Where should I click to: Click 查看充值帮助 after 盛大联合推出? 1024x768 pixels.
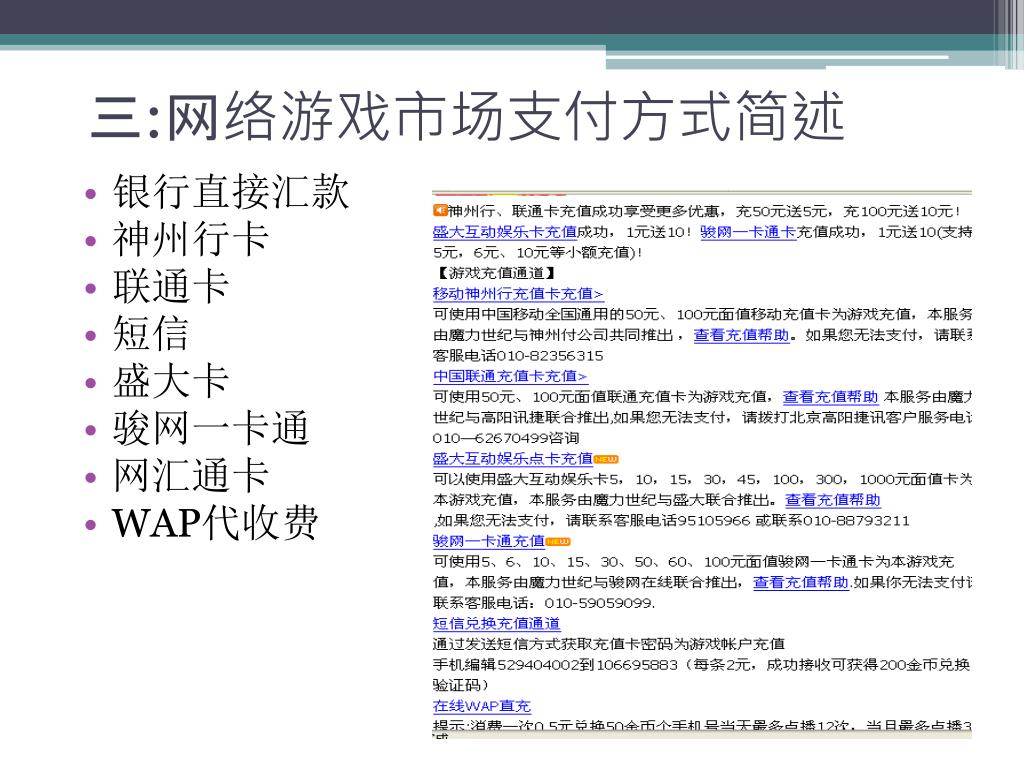click(833, 500)
